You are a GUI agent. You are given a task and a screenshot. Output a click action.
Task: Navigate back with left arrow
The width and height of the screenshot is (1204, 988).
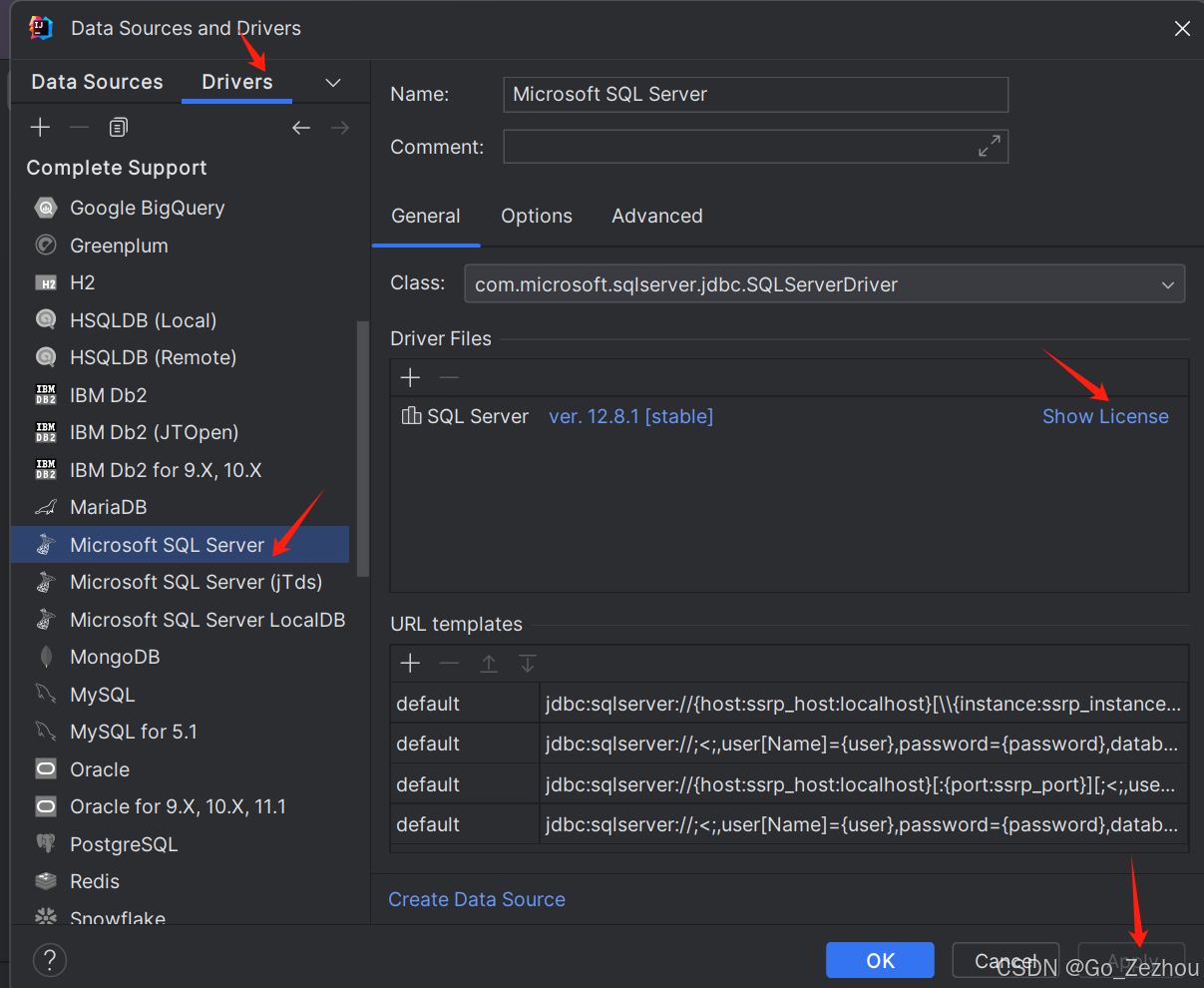coord(301,128)
